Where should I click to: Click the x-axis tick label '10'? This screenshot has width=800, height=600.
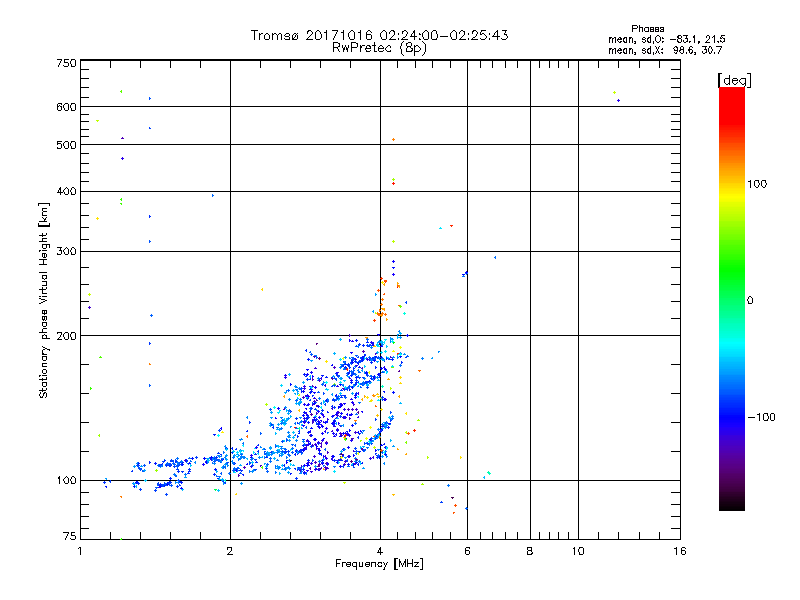pos(578,551)
